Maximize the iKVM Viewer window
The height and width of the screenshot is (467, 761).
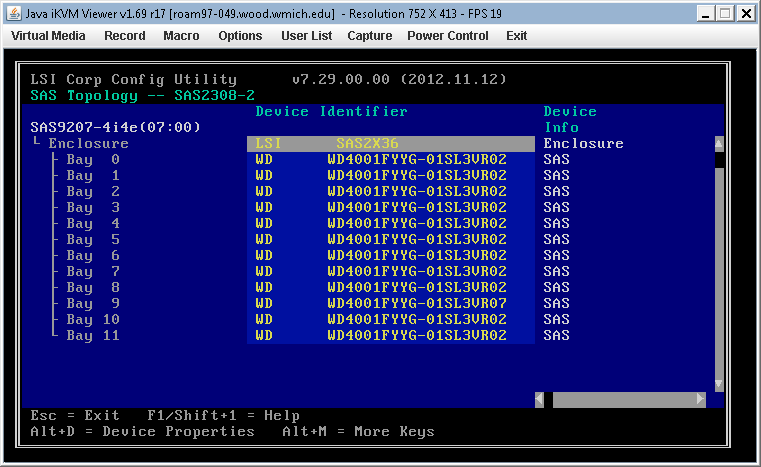pos(725,14)
